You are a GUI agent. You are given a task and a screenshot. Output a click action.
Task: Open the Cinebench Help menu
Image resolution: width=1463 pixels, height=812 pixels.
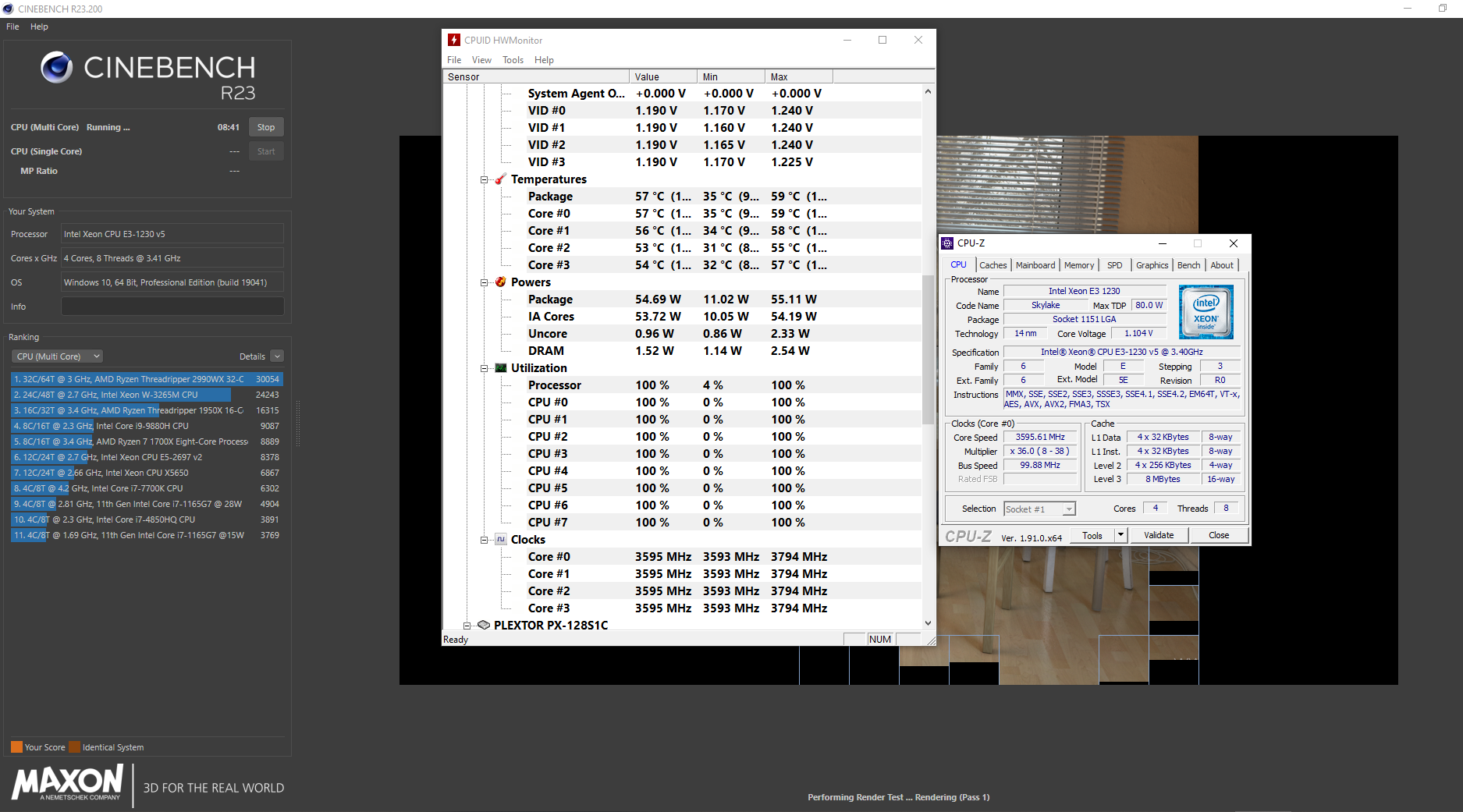(39, 27)
